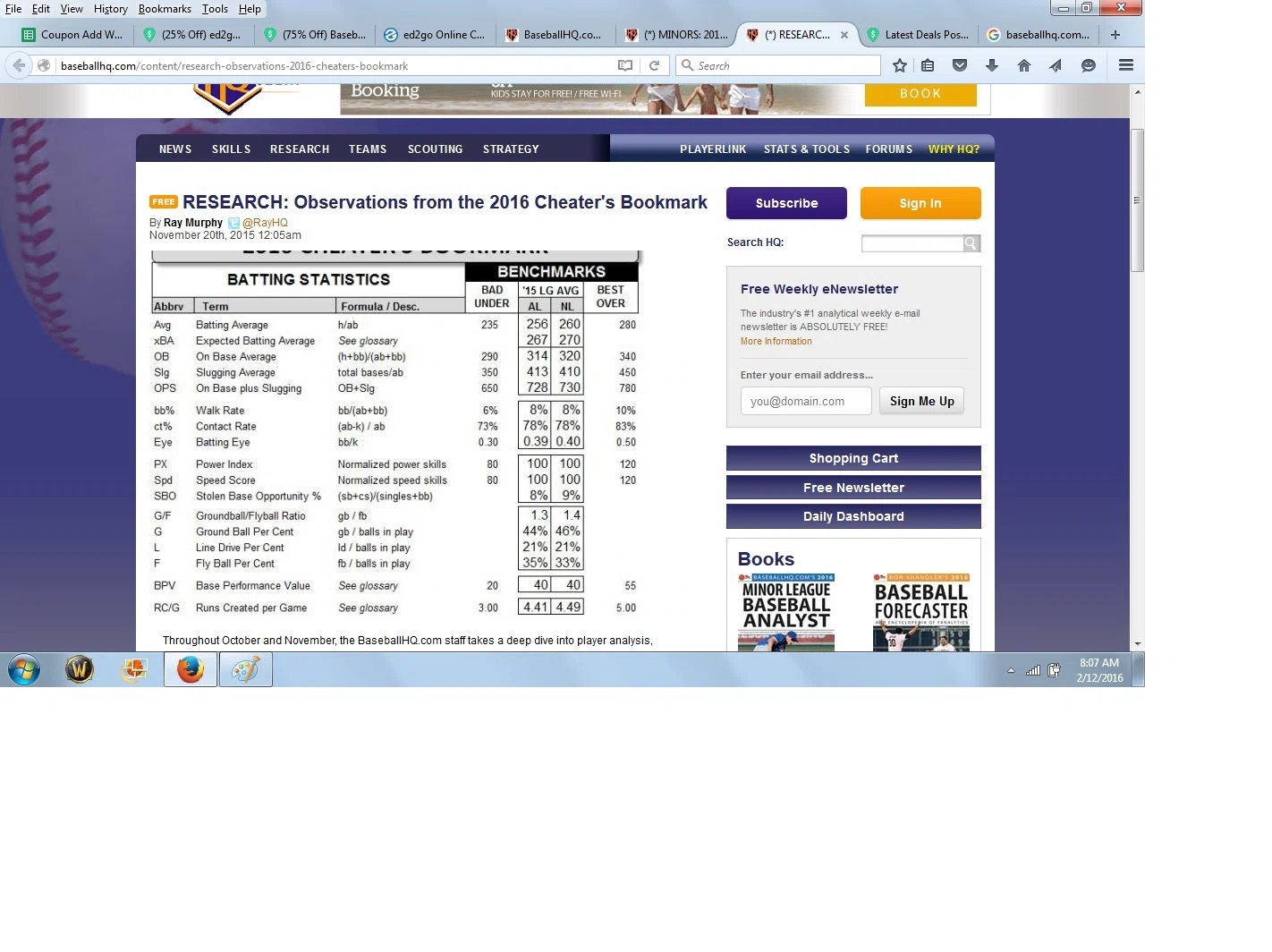Image resolution: width=1272 pixels, height=952 pixels.
Task: Click the purple Subscribe button
Action: tap(786, 203)
